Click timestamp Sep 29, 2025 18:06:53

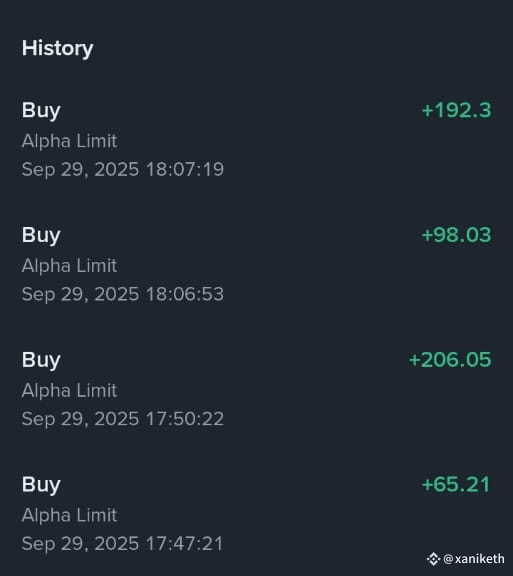click(123, 294)
